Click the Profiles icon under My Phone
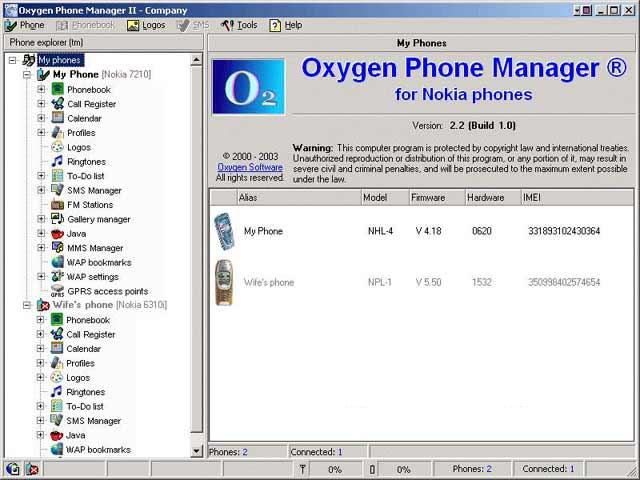 (58, 133)
